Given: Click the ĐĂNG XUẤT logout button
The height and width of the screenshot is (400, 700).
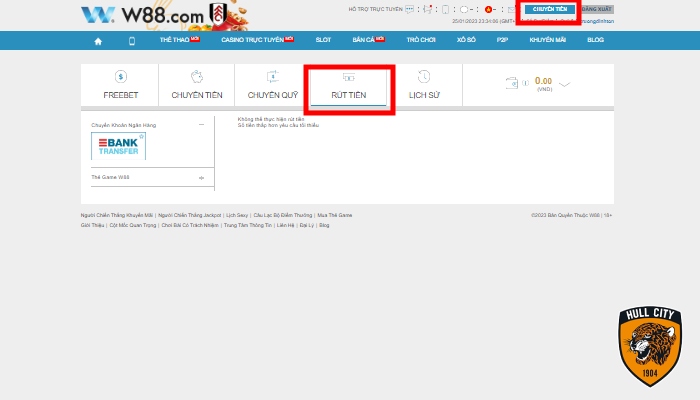Looking at the screenshot, I should pos(596,9).
